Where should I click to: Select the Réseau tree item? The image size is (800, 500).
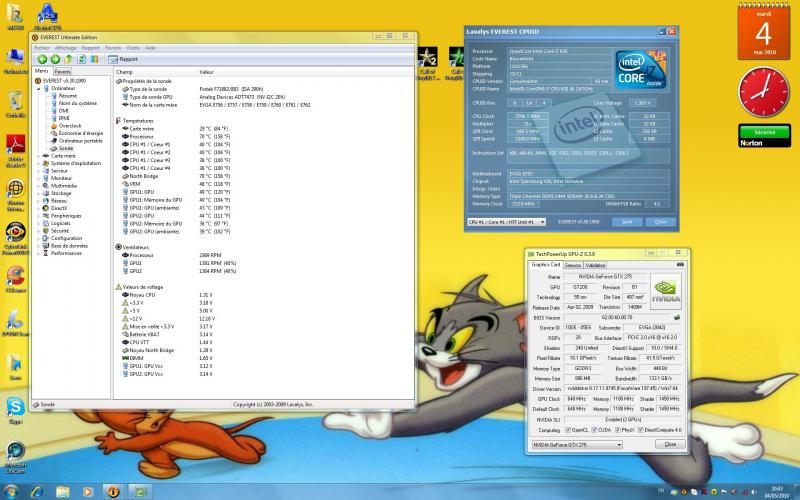59,201
